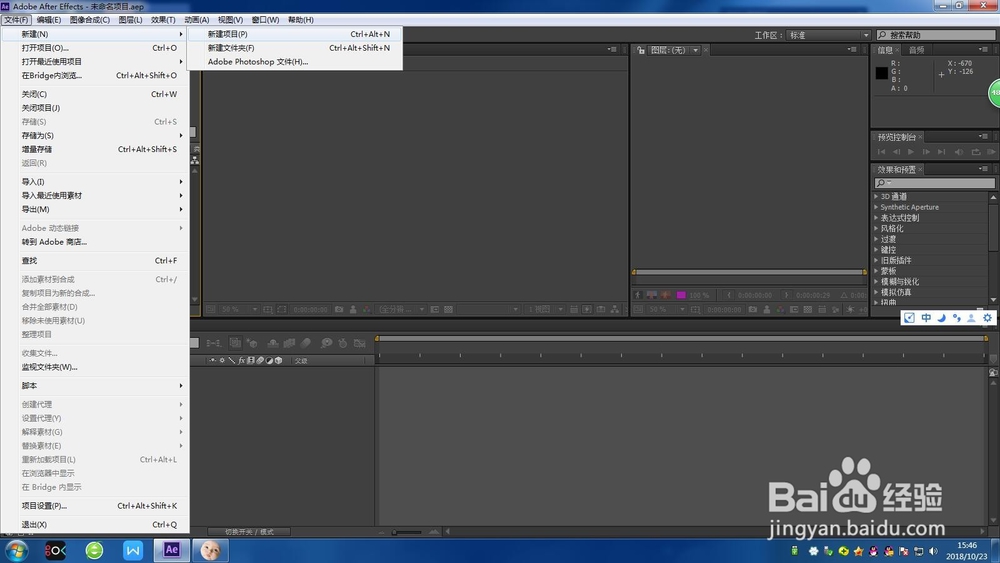Expand the 导入(I) submenu

94,182
